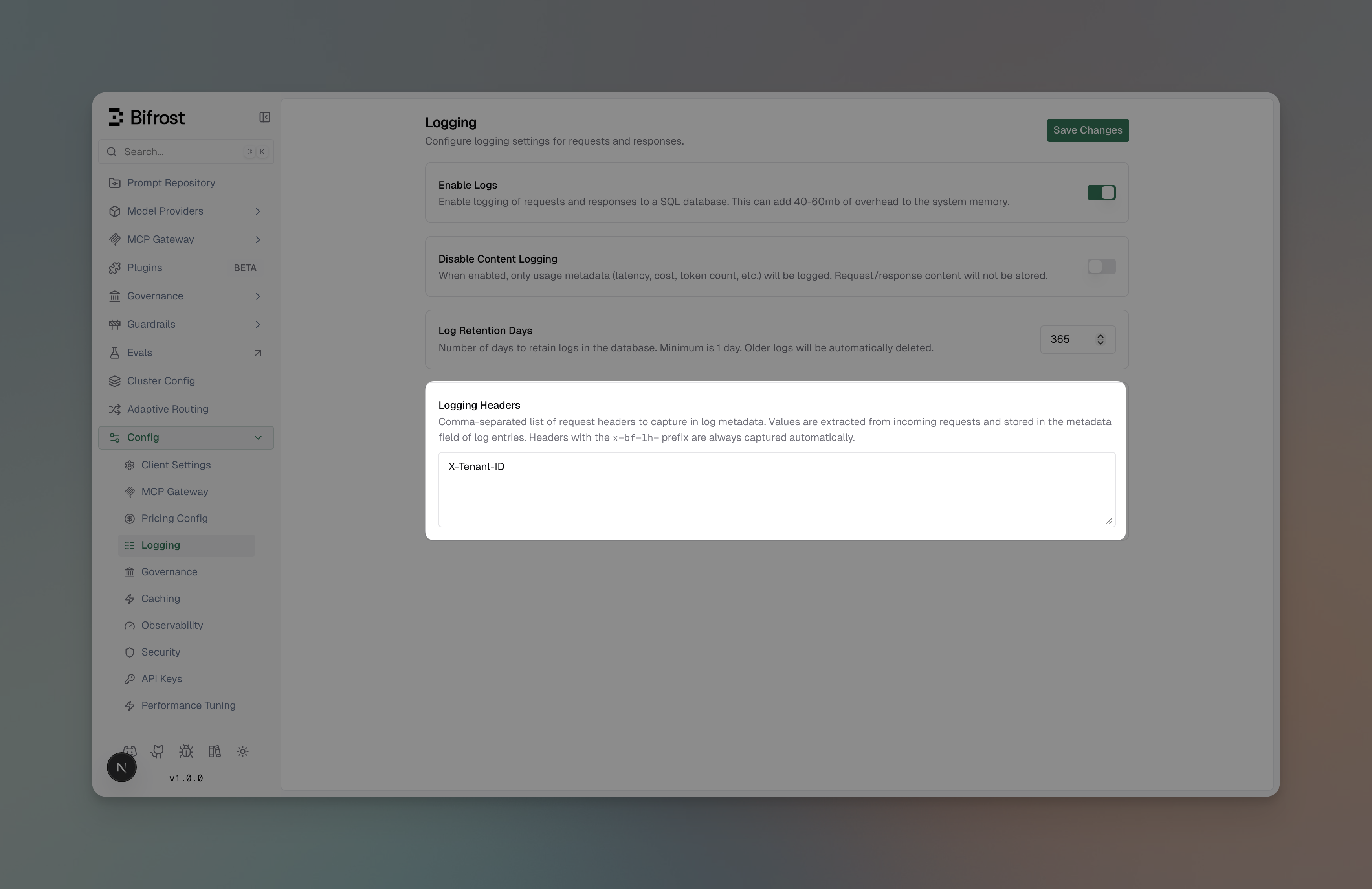1372x889 pixels.
Task: Click the bug report icon
Action: (x=185, y=751)
